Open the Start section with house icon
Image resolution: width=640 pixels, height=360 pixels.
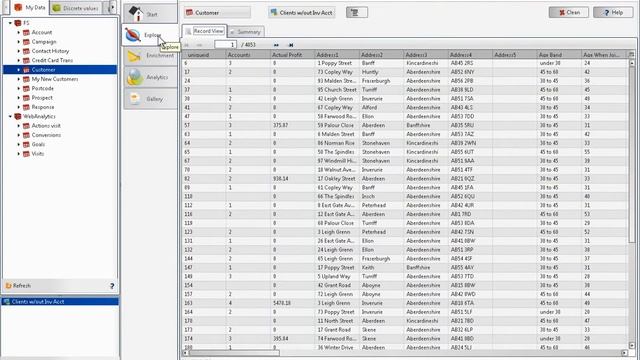tap(151, 13)
